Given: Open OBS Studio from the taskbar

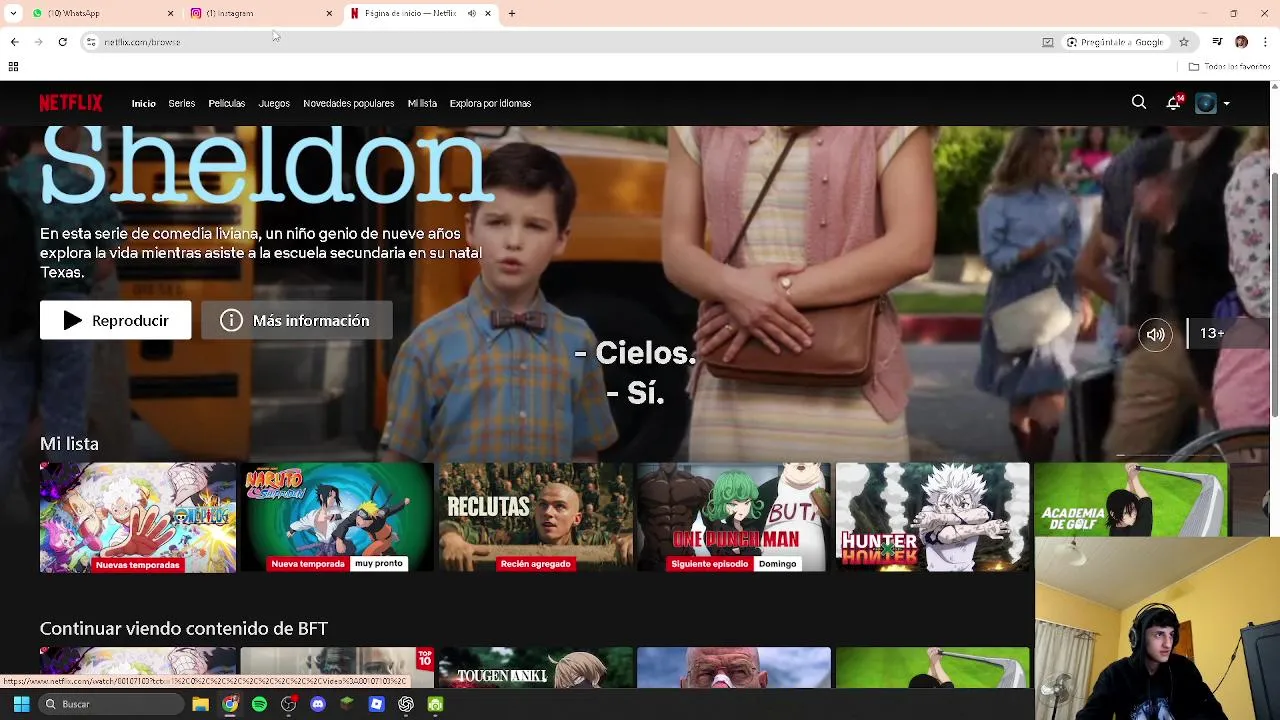Looking at the screenshot, I should [289, 704].
